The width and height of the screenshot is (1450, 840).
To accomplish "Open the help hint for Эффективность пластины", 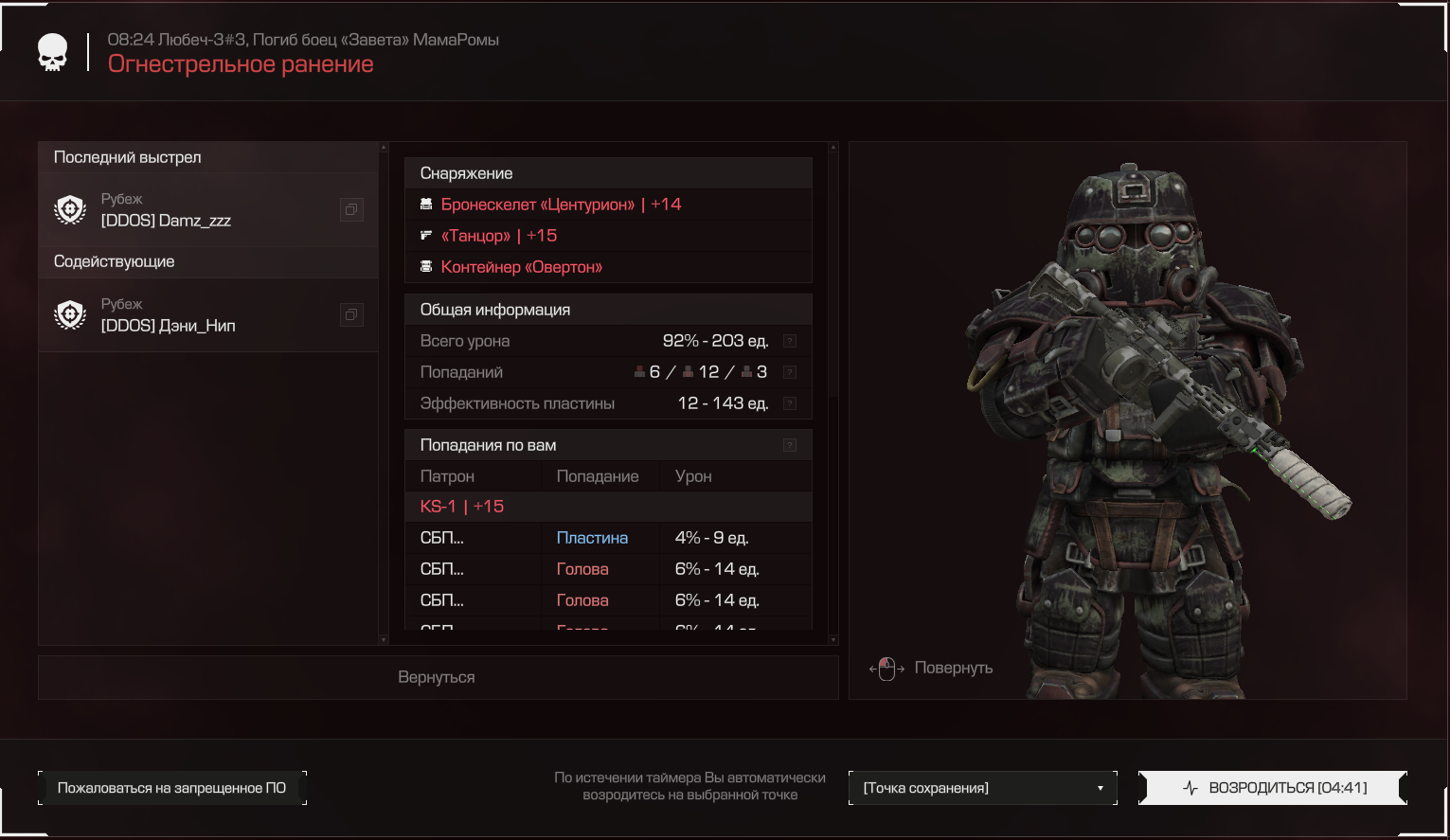I will (x=790, y=403).
